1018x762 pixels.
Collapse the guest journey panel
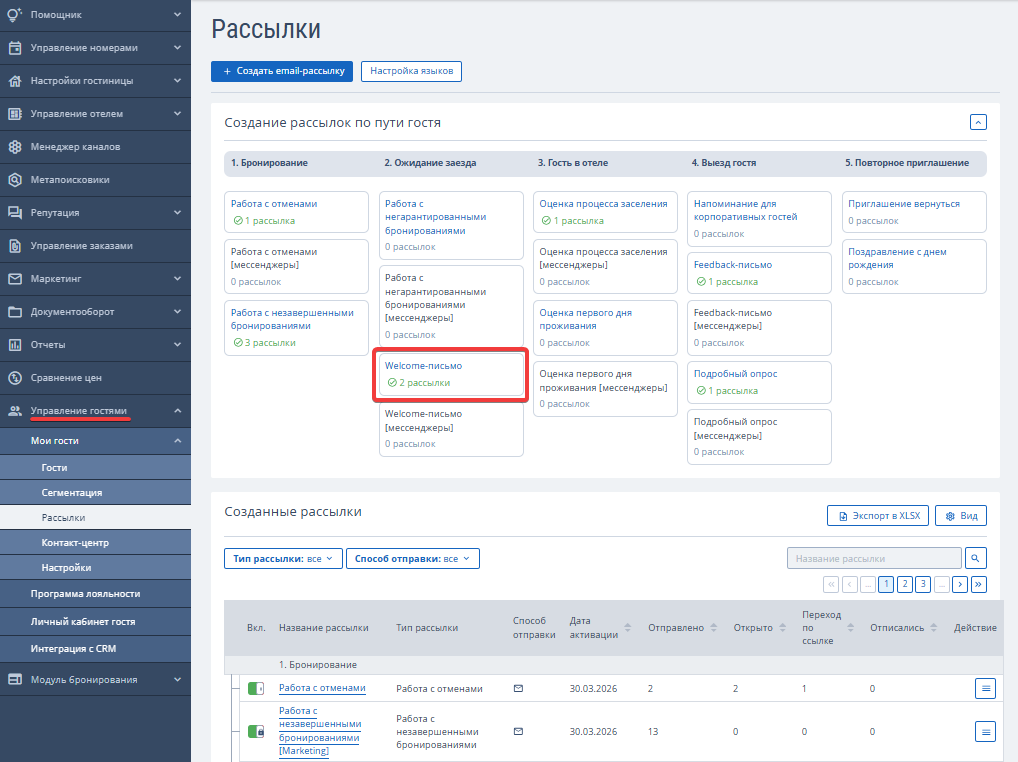click(x=978, y=122)
